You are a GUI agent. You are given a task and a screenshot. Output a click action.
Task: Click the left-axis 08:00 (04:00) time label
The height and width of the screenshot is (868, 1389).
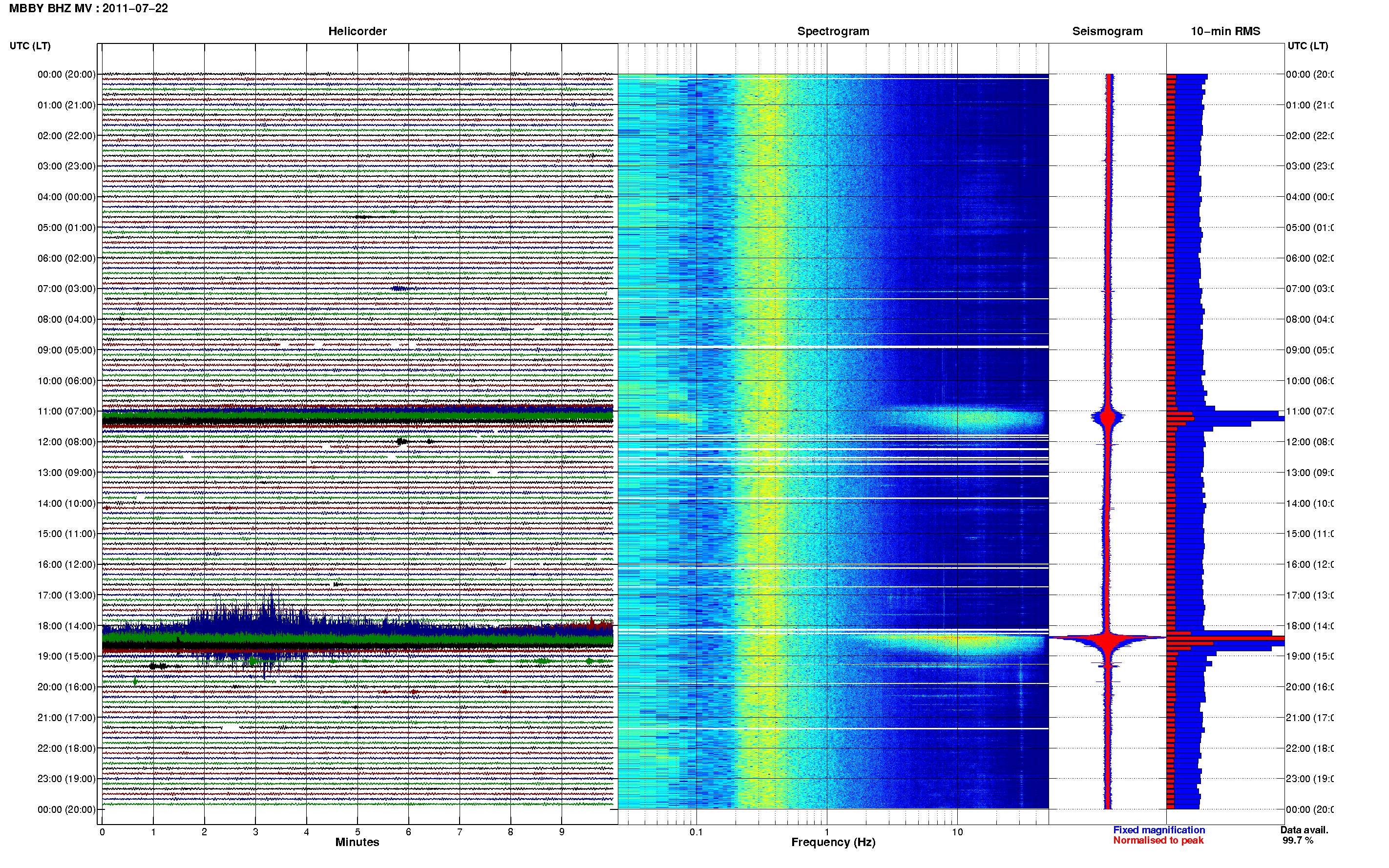pyautogui.click(x=66, y=319)
